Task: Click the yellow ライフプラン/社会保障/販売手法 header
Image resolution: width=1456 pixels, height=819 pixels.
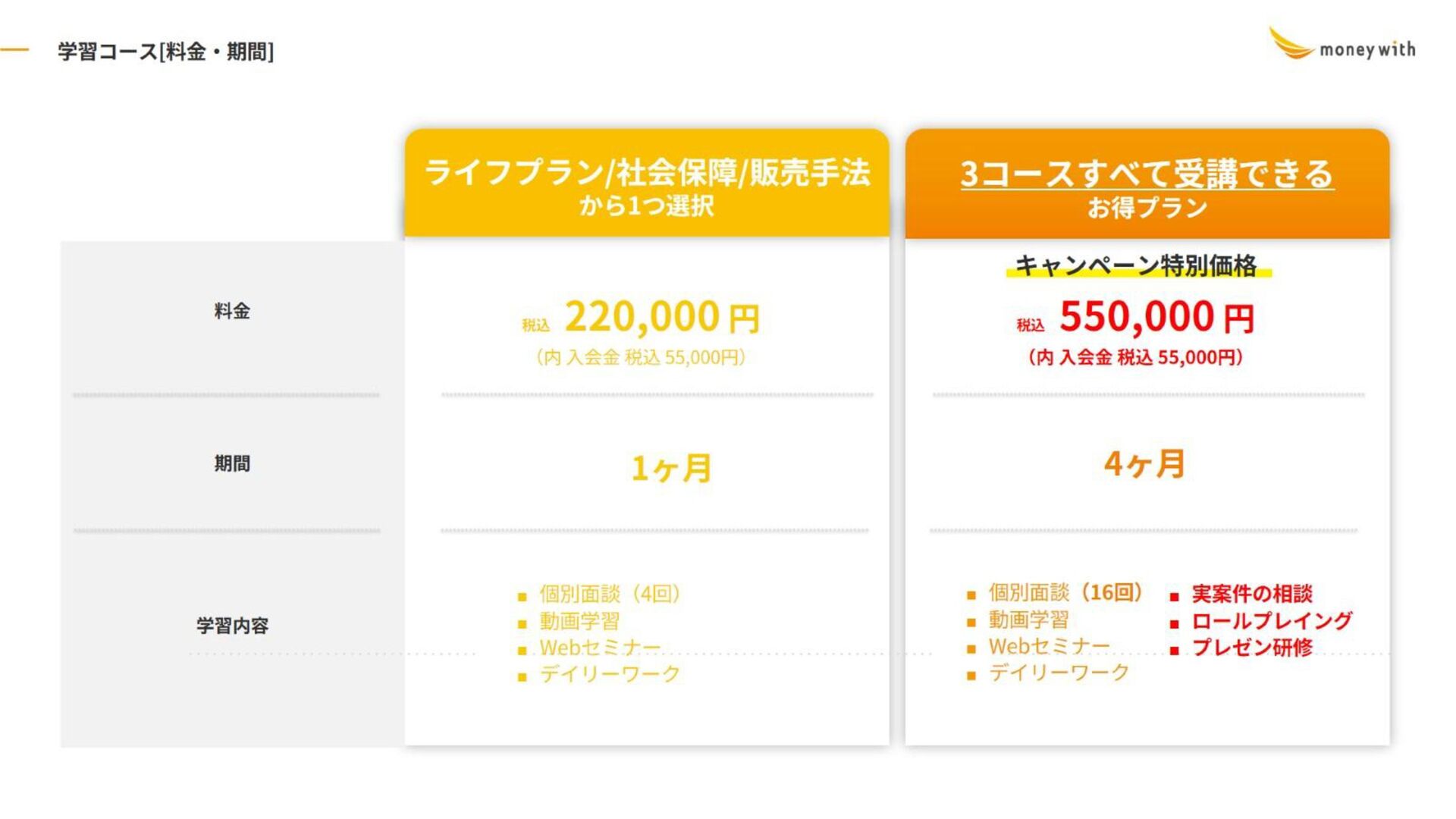Action: pyautogui.click(x=647, y=183)
